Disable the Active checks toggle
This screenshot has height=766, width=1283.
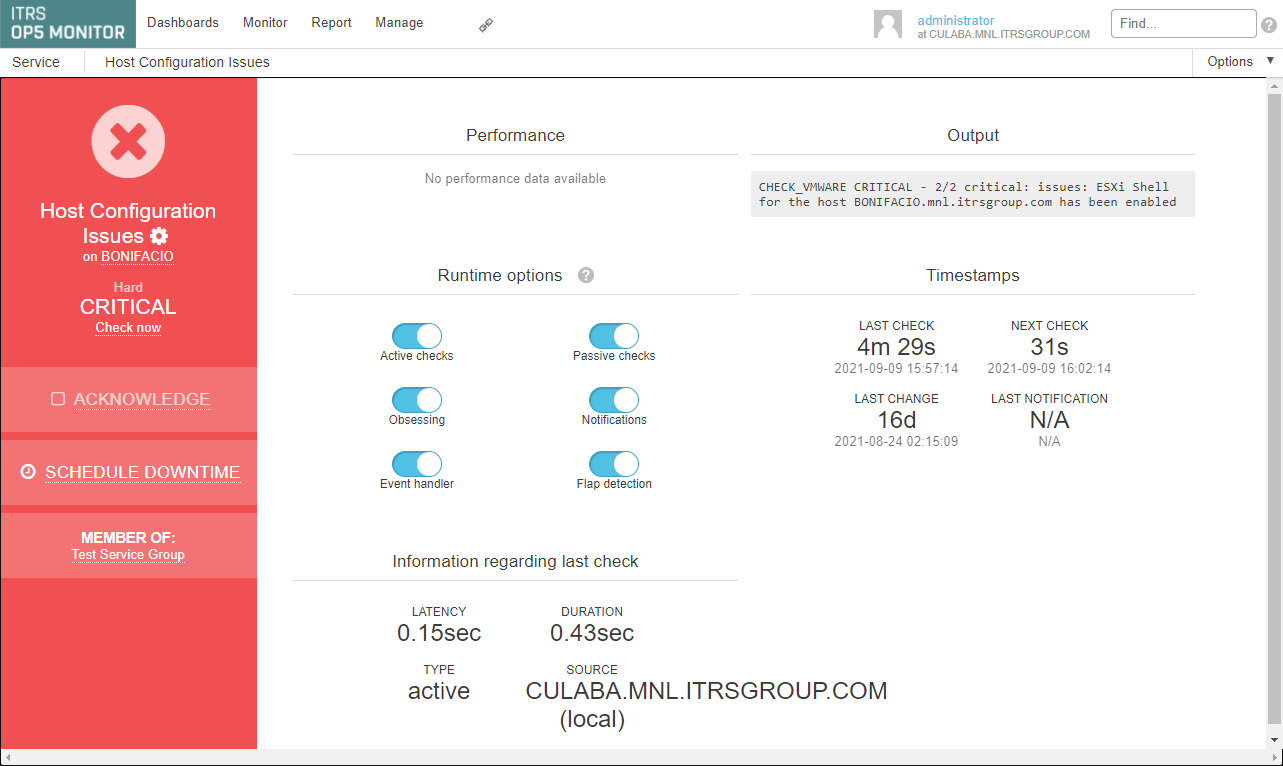417,336
